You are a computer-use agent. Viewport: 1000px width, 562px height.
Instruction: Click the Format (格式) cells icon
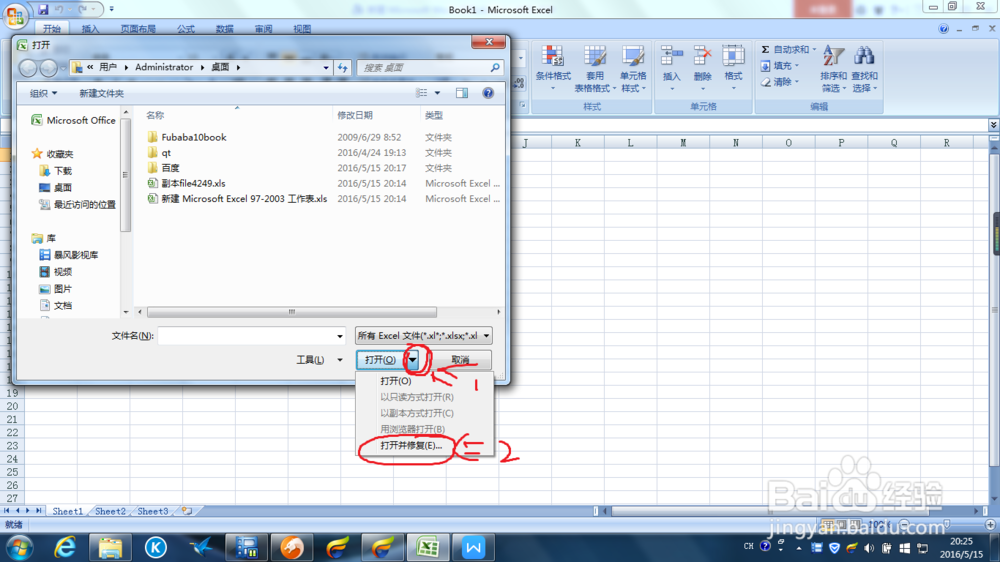coord(733,56)
